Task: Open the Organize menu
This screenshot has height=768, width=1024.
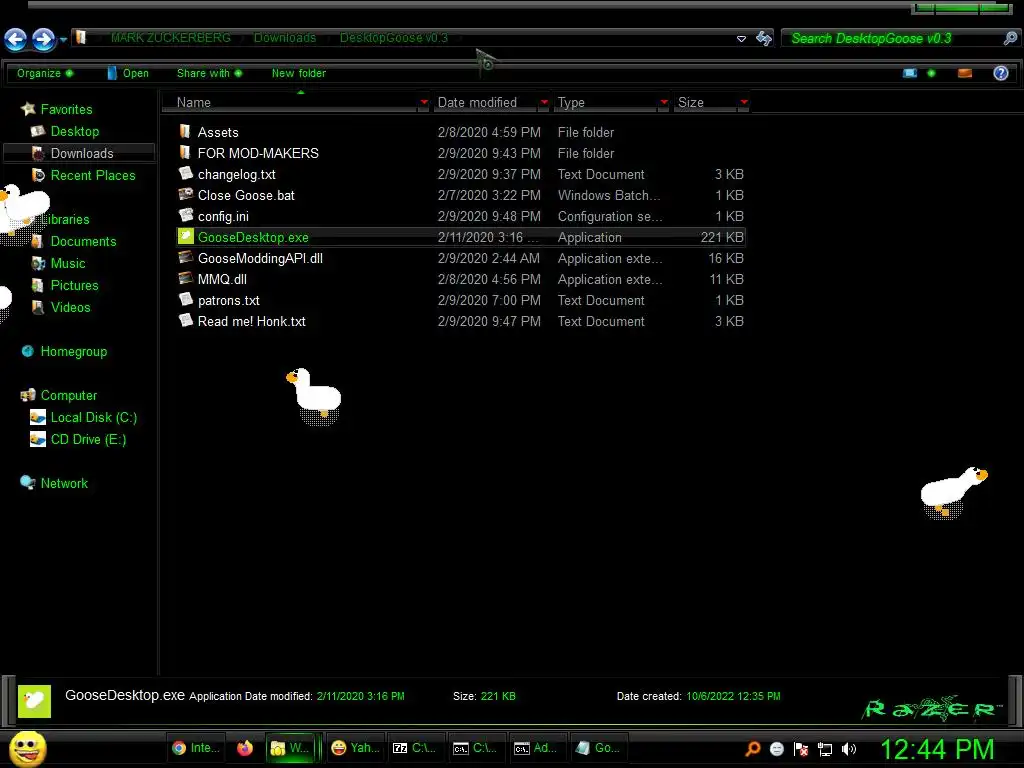Action: coord(44,73)
